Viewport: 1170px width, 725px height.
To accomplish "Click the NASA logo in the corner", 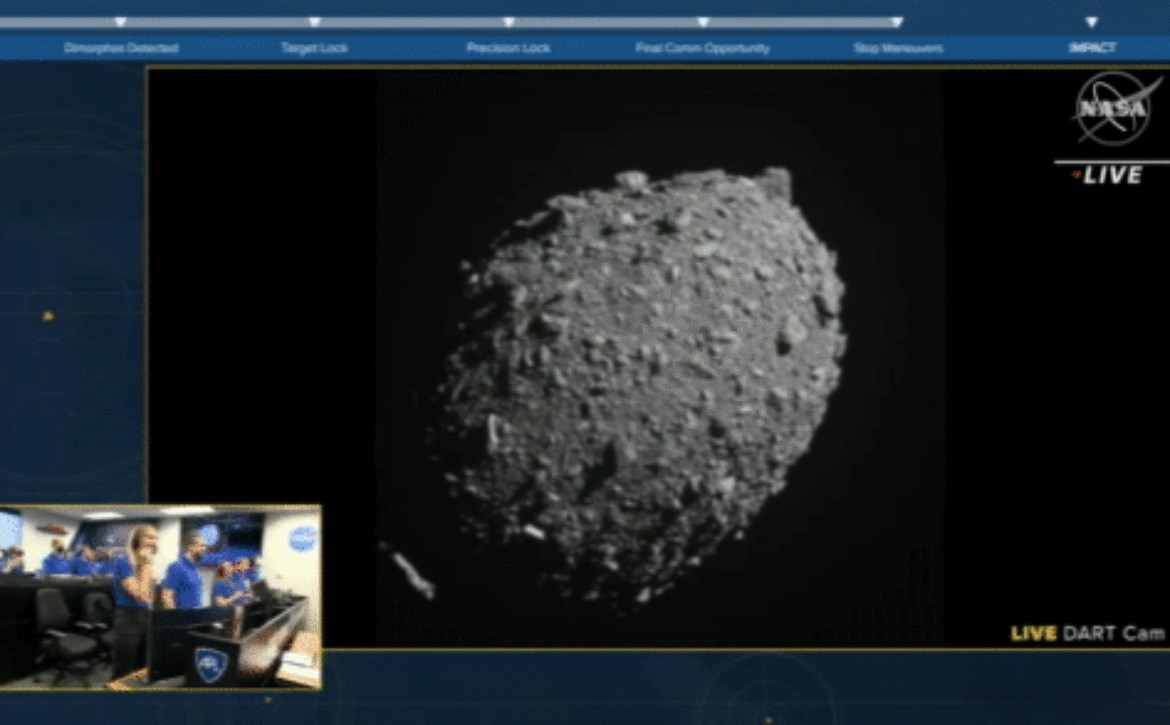I will coord(1117,108).
